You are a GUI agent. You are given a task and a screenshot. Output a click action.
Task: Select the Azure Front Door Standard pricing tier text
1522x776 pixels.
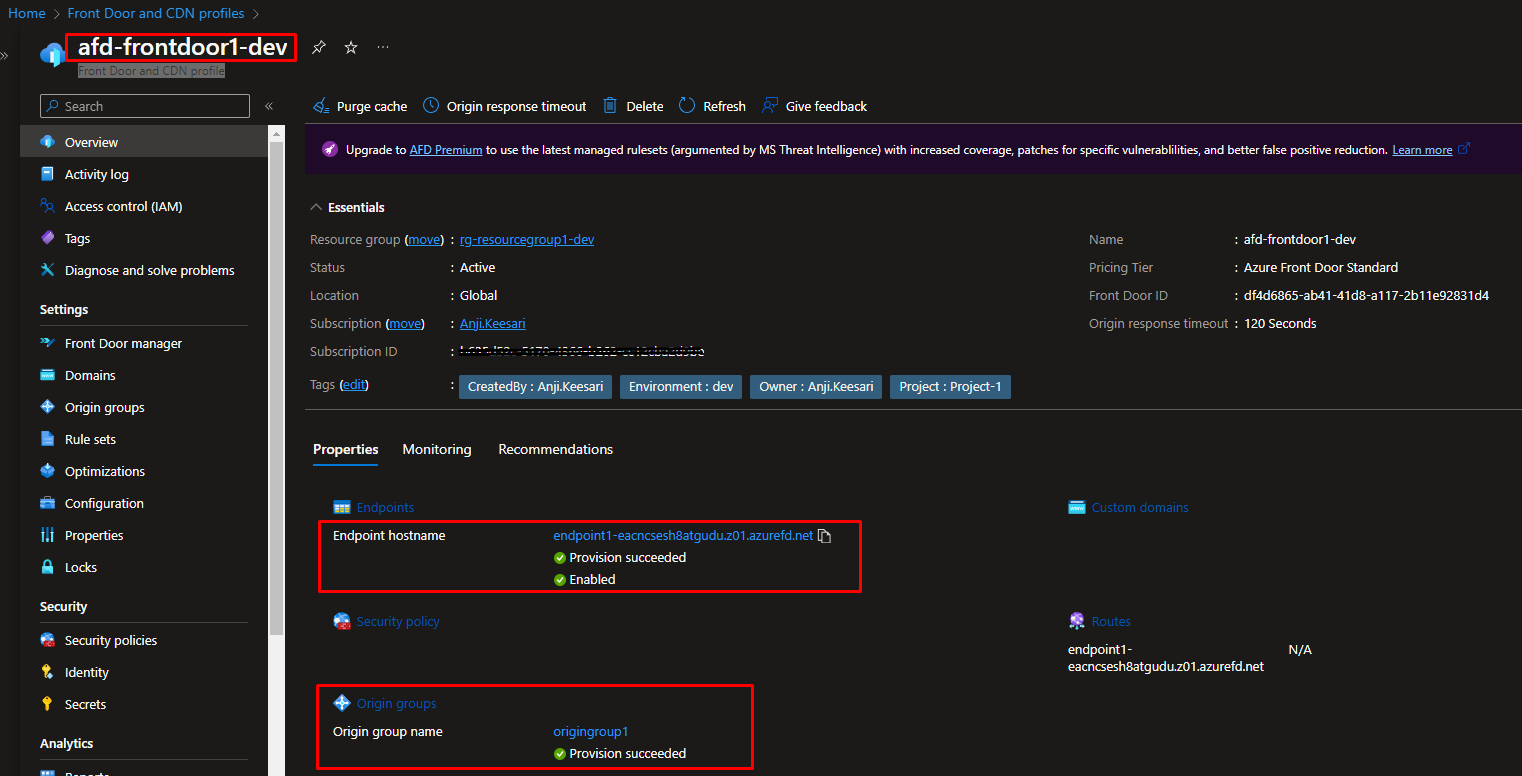pyautogui.click(x=1321, y=268)
